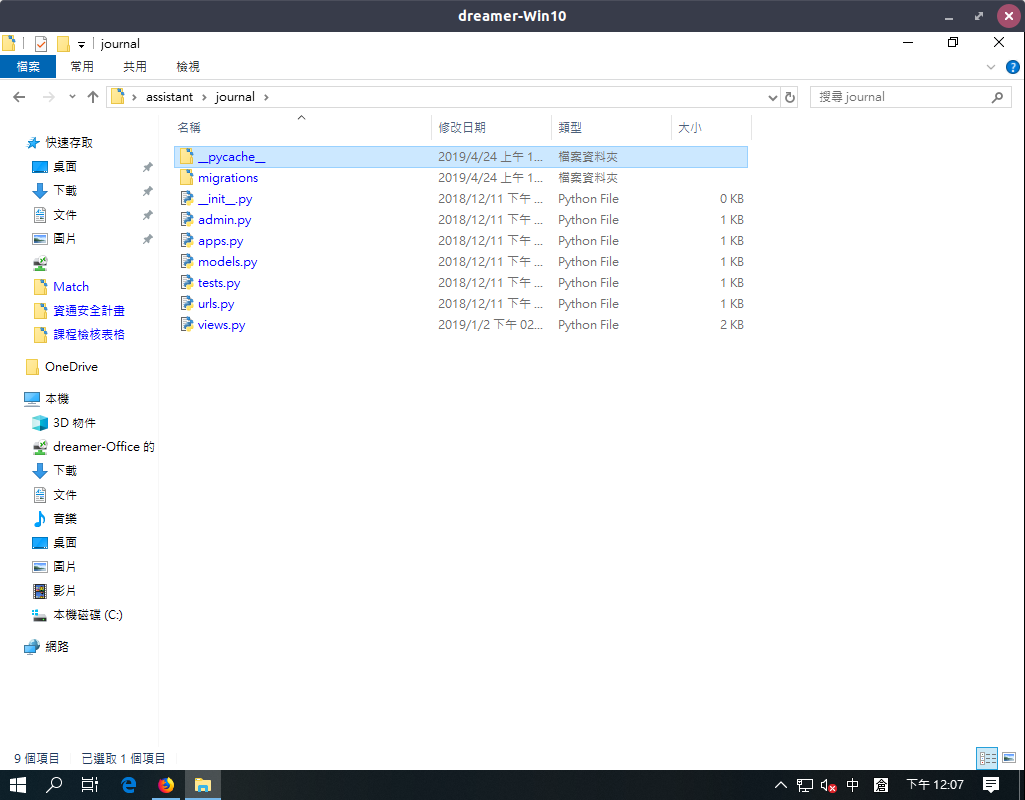The width and height of the screenshot is (1025, 800).
Task: Switch to details view in status bar
Action: 987,758
